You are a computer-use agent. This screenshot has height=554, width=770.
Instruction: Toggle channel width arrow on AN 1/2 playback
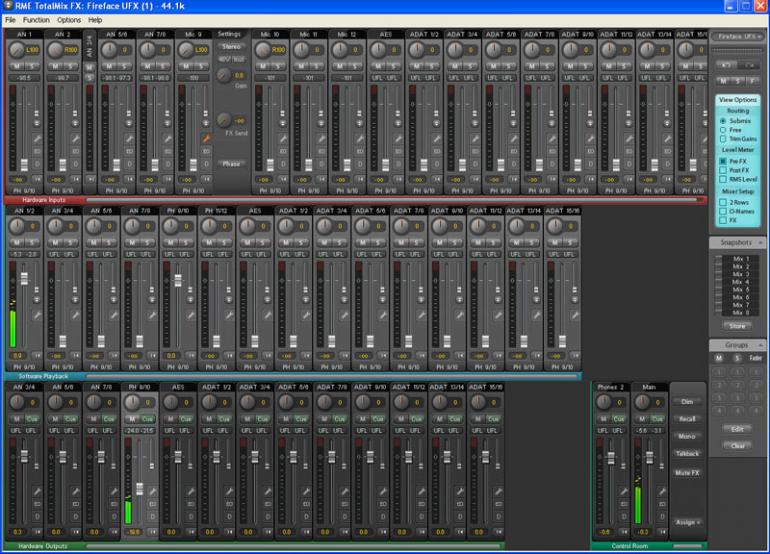click(37, 355)
